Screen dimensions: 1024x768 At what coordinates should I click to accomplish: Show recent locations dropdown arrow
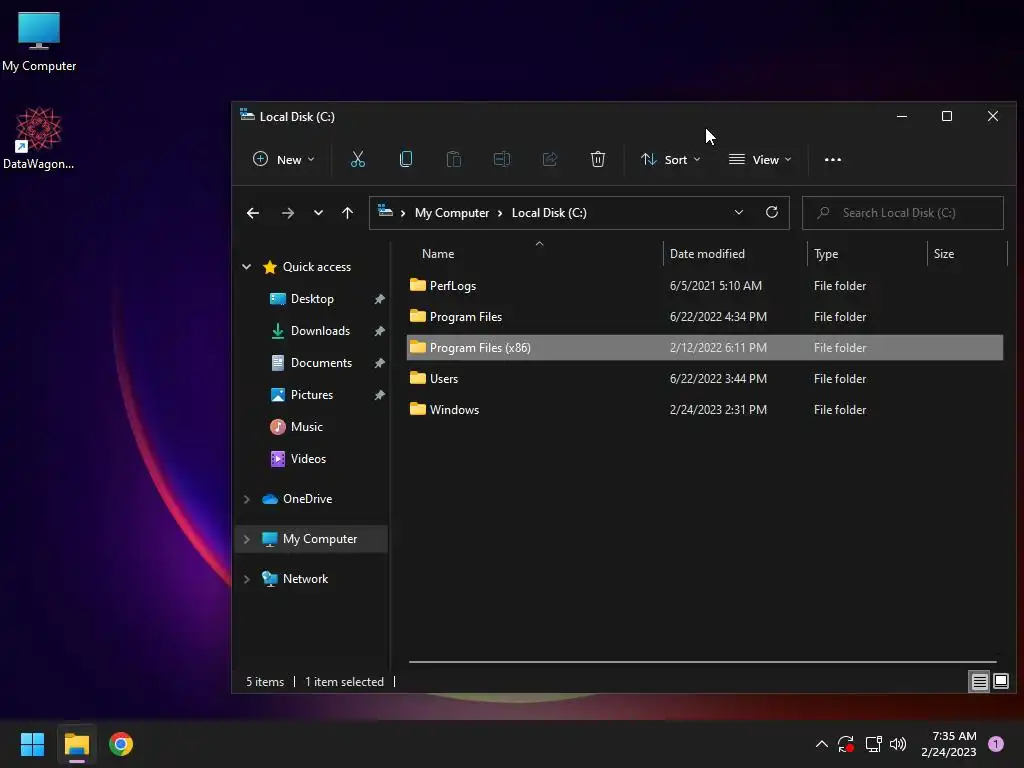point(318,213)
